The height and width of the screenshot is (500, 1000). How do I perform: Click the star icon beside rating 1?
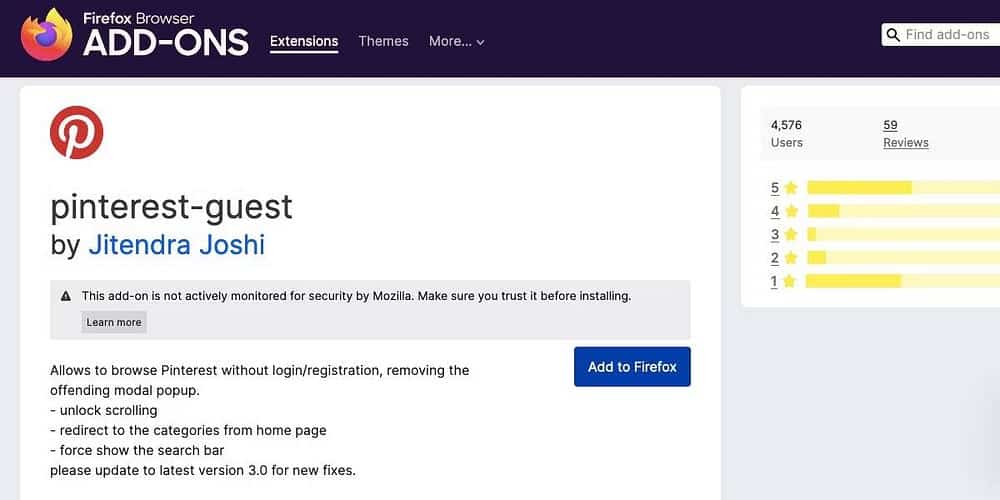coord(789,281)
